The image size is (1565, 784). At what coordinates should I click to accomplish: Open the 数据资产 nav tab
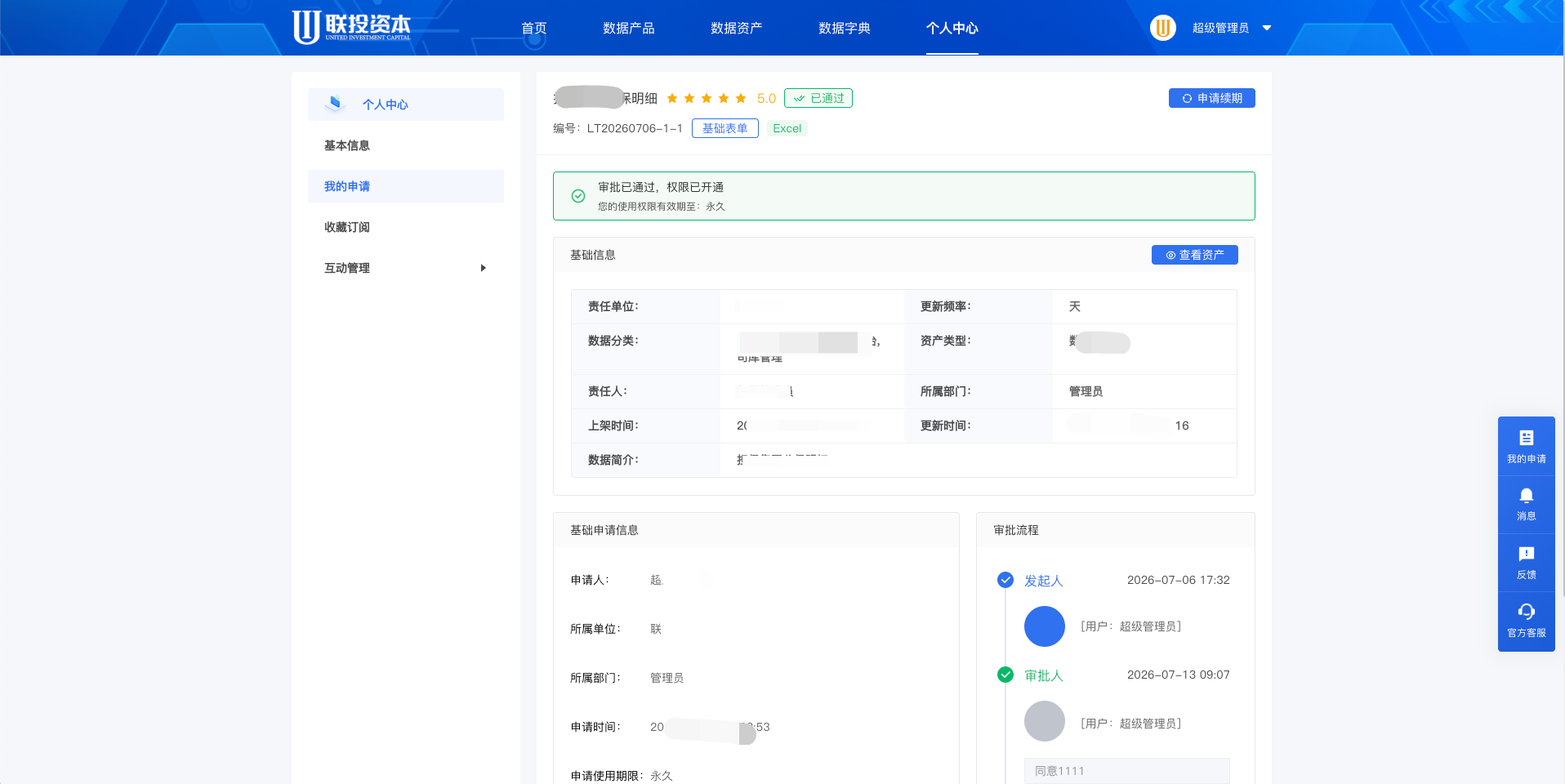tap(737, 28)
